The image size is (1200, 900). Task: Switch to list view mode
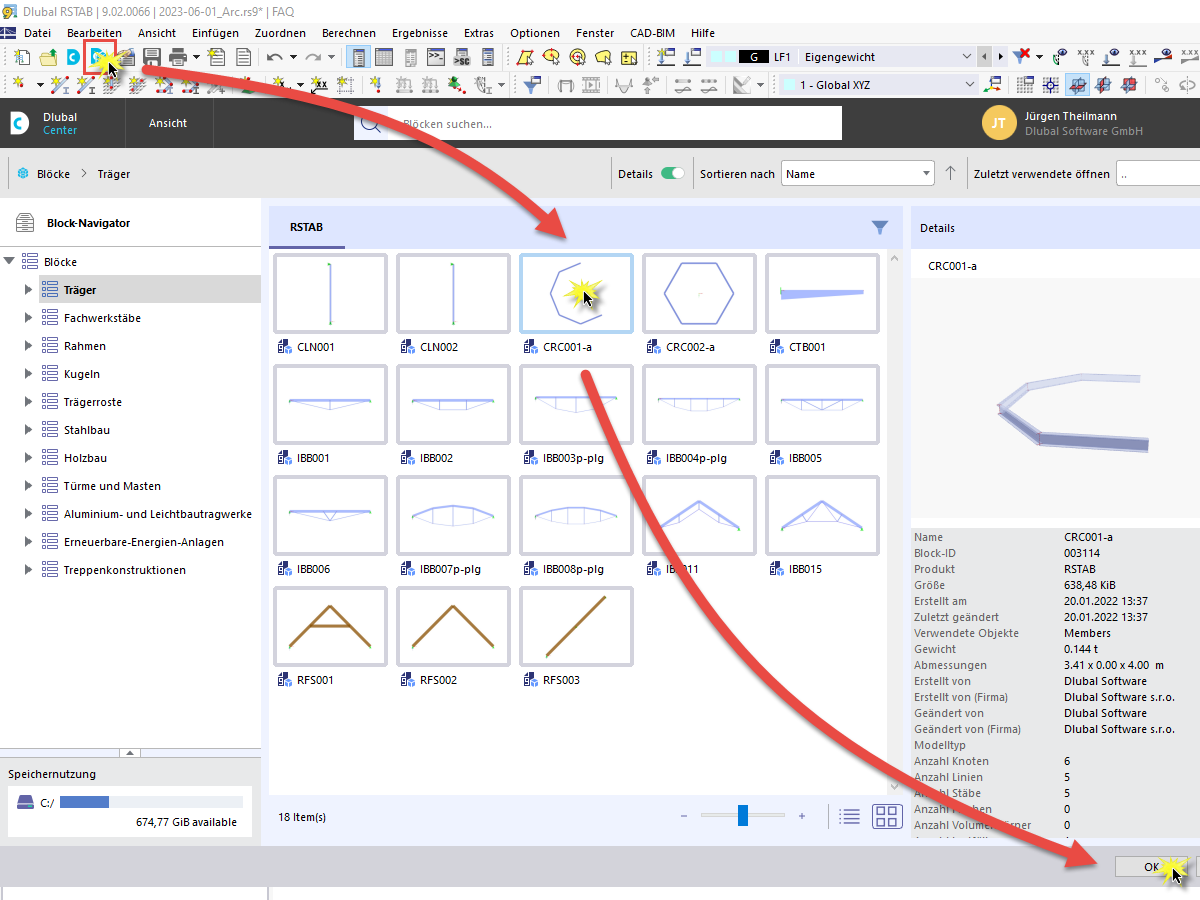point(850,816)
